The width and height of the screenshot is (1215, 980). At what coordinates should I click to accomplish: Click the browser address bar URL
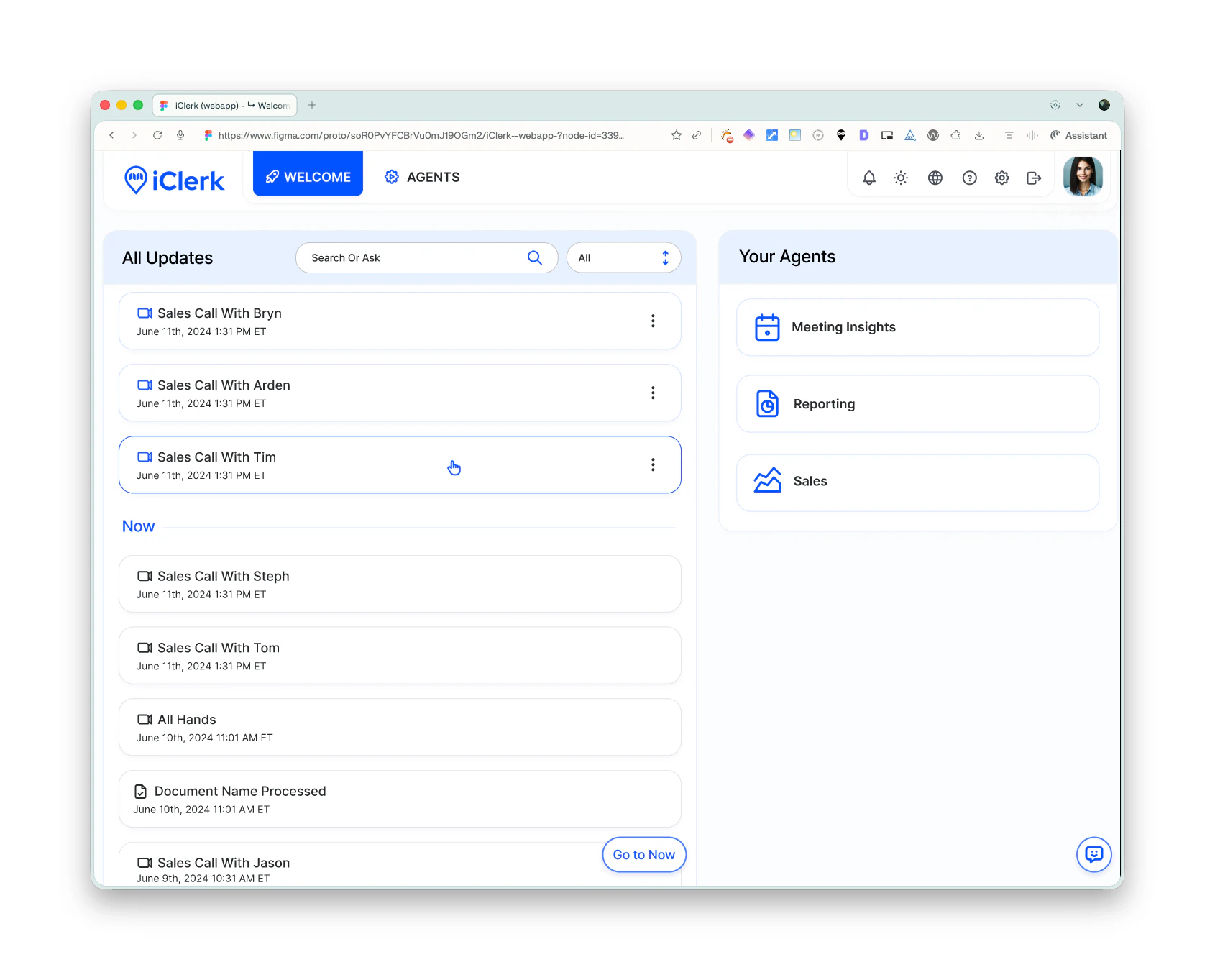[421, 135]
